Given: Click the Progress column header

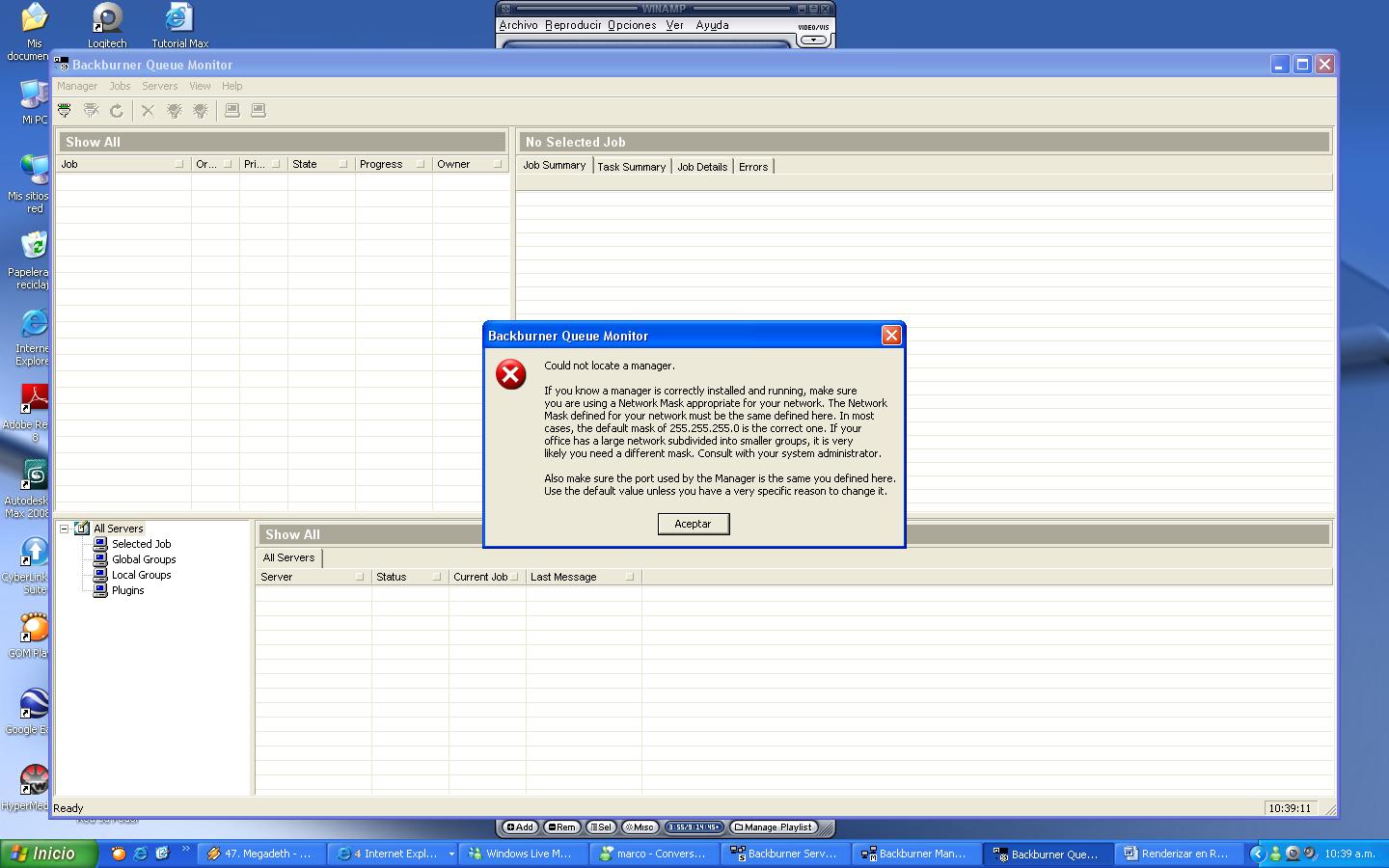Looking at the screenshot, I should [394, 164].
